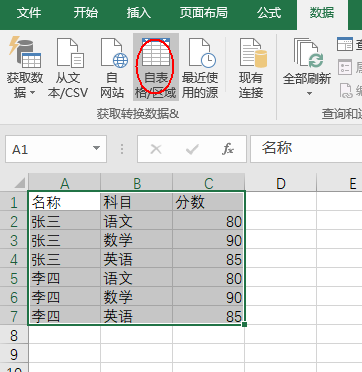Select row 1 header
Image resolution: width=362 pixels, height=372 pixels.
[x=14, y=202]
